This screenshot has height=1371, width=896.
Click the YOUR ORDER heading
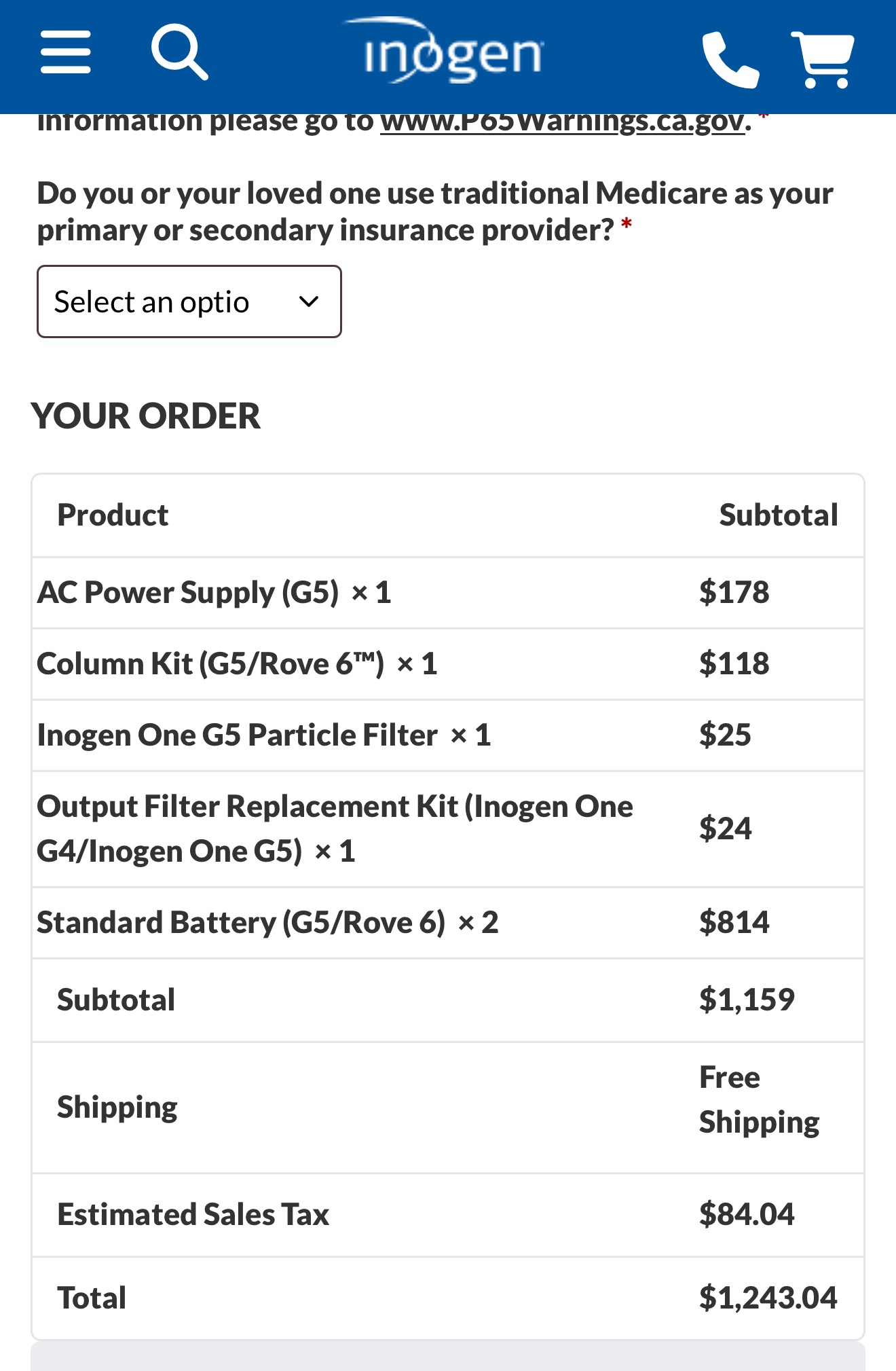pyautogui.click(x=146, y=416)
